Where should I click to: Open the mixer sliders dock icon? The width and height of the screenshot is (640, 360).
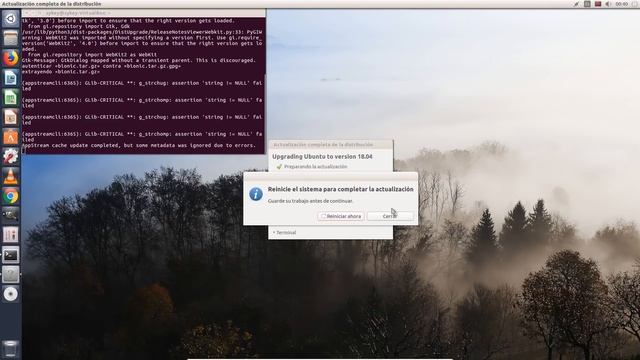point(11,235)
